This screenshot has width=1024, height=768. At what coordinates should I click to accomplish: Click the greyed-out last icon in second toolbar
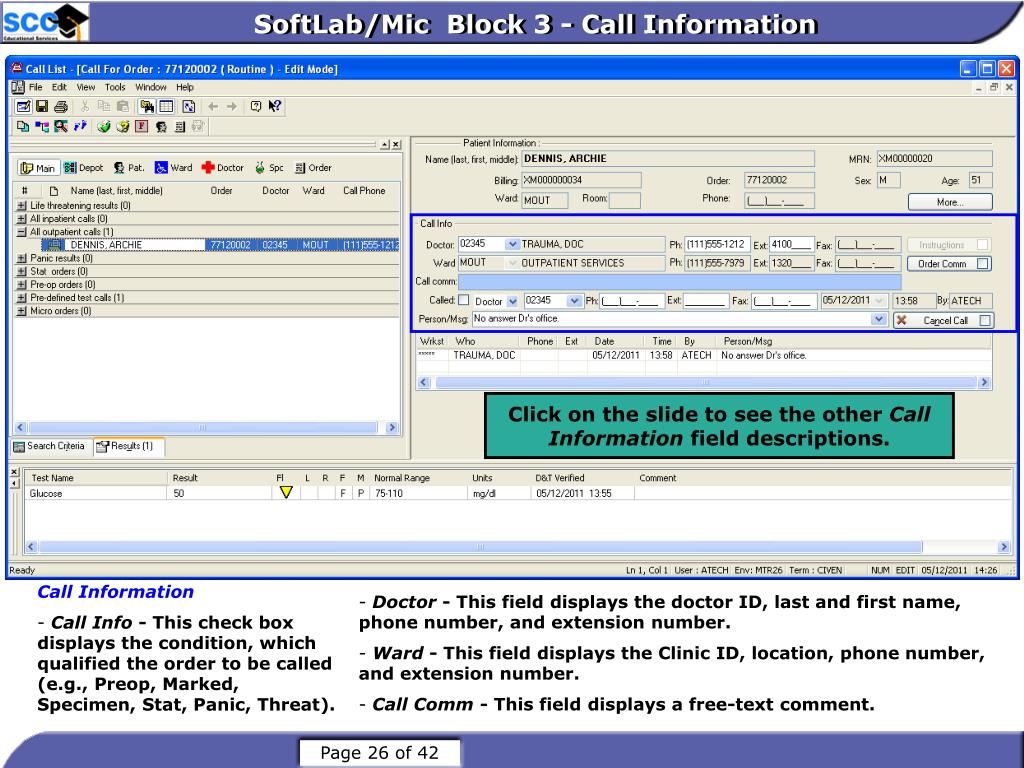point(199,126)
